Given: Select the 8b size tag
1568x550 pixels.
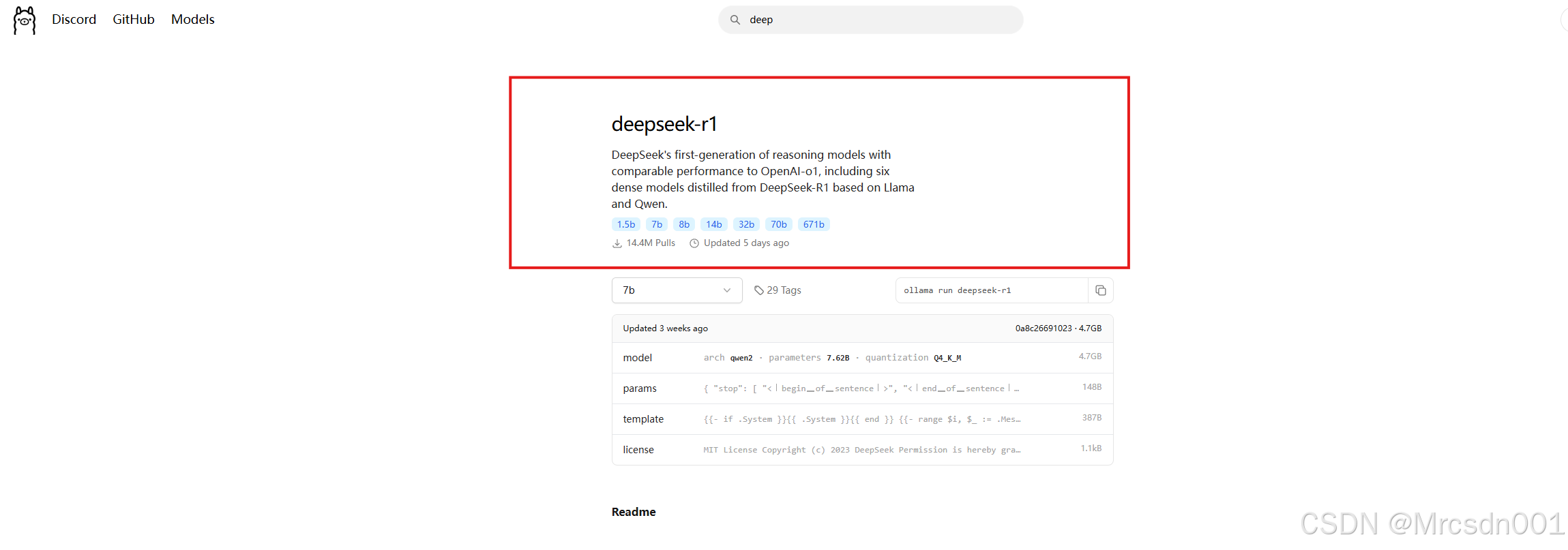Looking at the screenshot, I should (x=684, y=224).
